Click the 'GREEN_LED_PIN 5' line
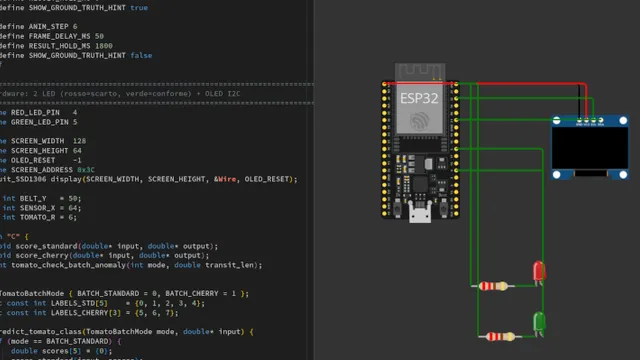The height and width of the screenshot is (360, 640). click(x=38, y=122)
